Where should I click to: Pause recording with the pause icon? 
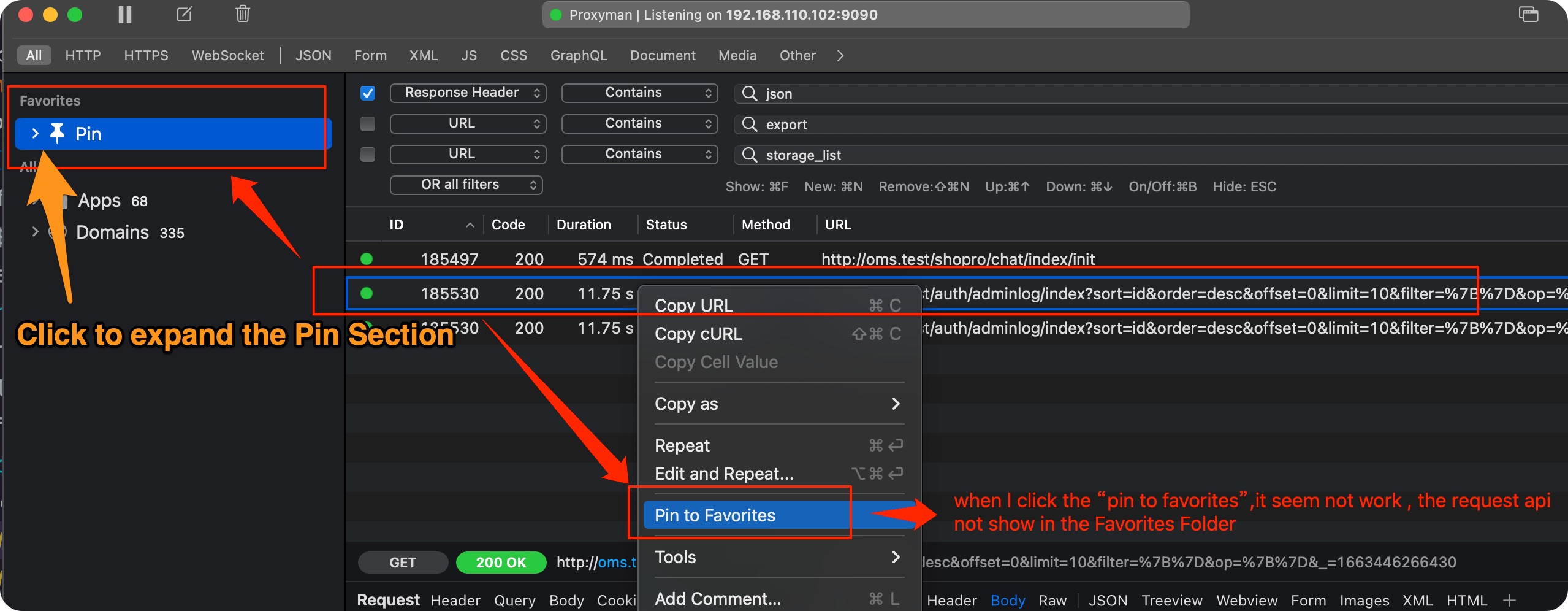(125, 15)
